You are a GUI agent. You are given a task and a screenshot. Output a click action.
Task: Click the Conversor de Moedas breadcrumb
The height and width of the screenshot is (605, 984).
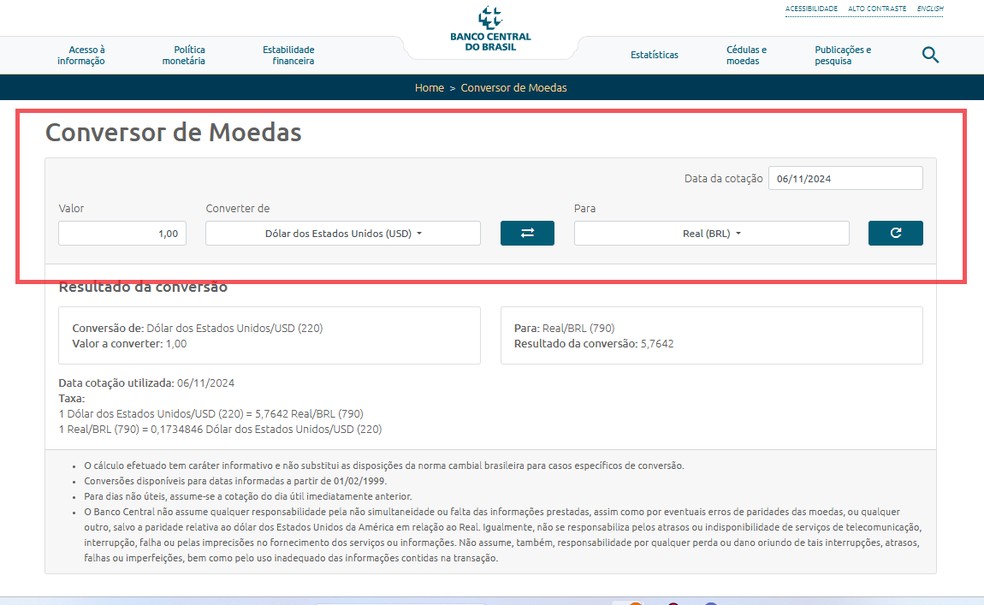(x=516, y=87)
